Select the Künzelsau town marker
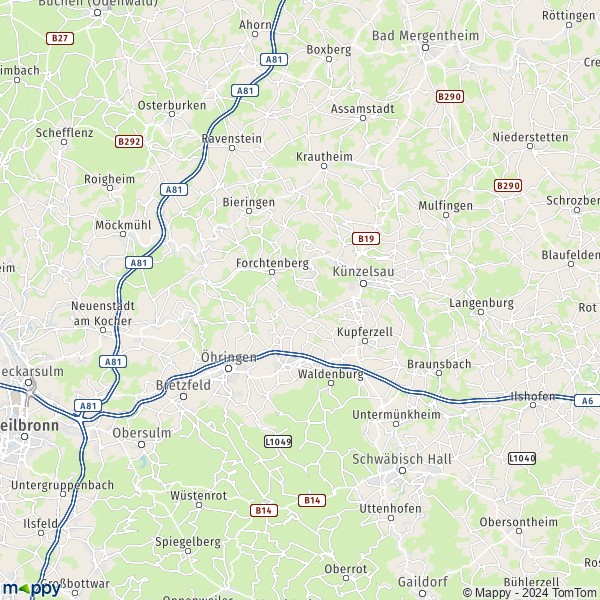600x600 pixels. coord(364,284)
